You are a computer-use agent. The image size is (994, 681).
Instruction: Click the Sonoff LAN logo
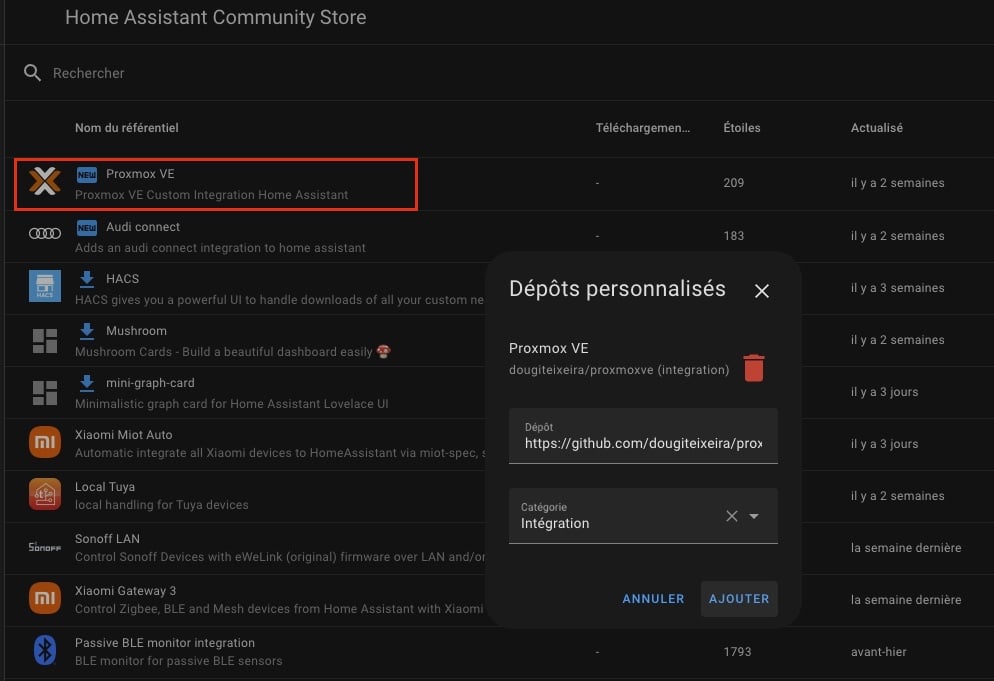(x=44, y=547)
